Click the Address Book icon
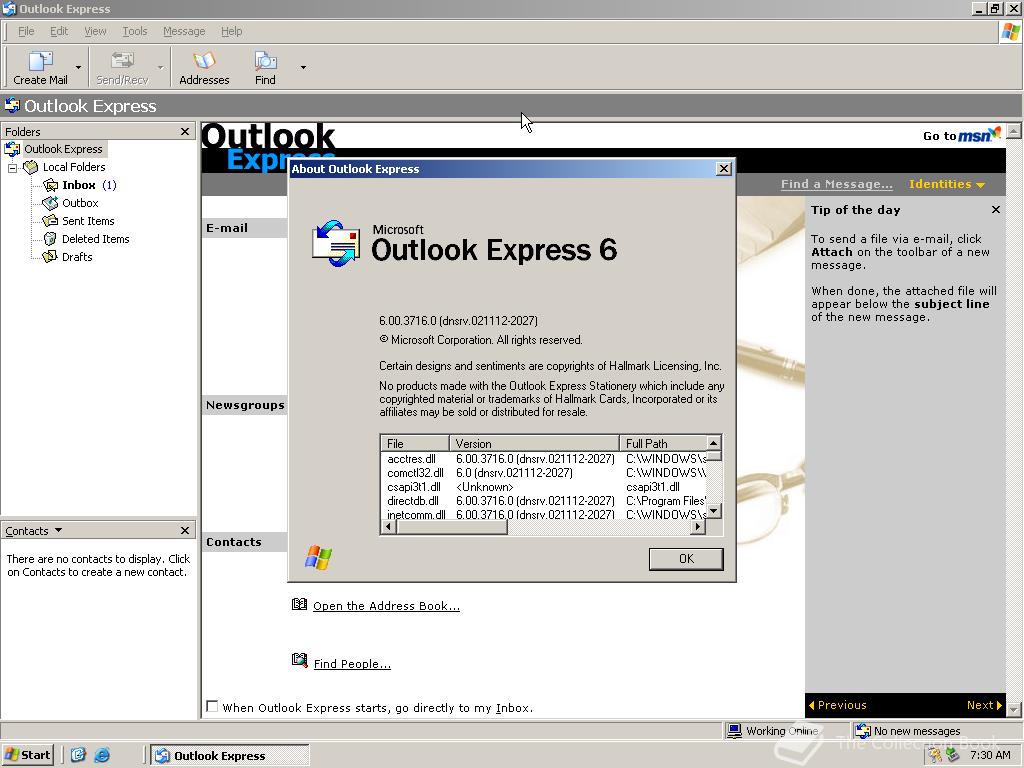The width and height of the screenshot is (1024, 768). pos(299,604)
